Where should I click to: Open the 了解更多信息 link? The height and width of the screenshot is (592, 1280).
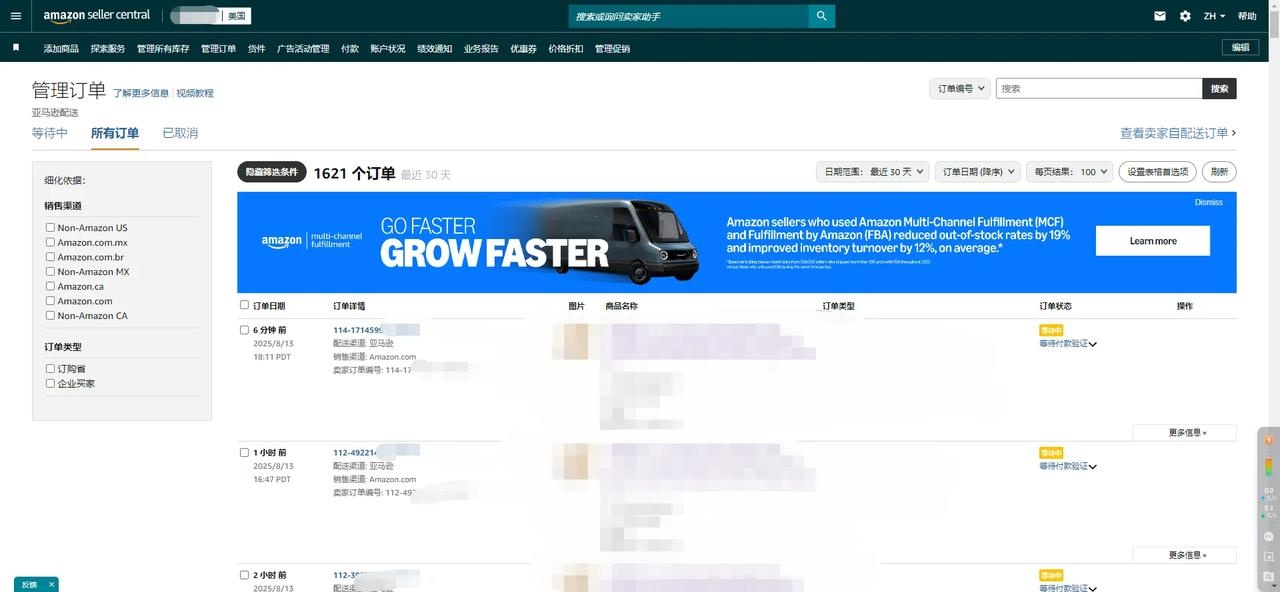coord(141,93)
